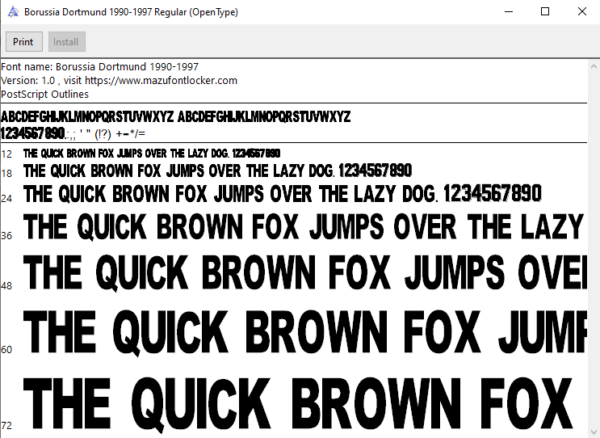Click the size 60 label
Screen dimensions: 600x438
7,349
